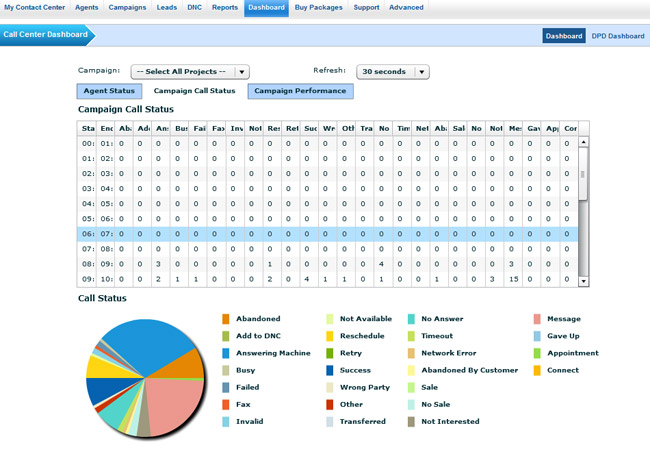The image size is (650, 454).
Task: Click the Failed legend swatch
Action: pyautogui.click(x=226, y=387)
